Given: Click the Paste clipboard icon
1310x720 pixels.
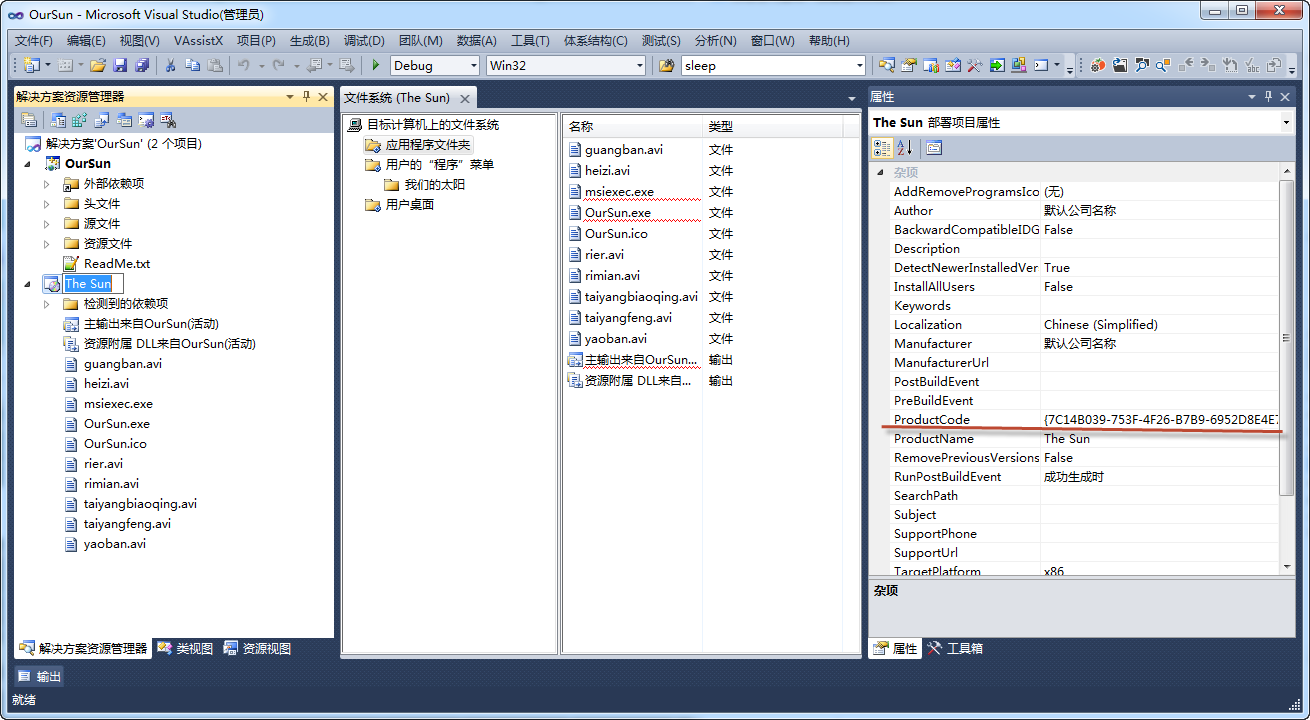Looking at the screenshot, I should pos(215,65).
